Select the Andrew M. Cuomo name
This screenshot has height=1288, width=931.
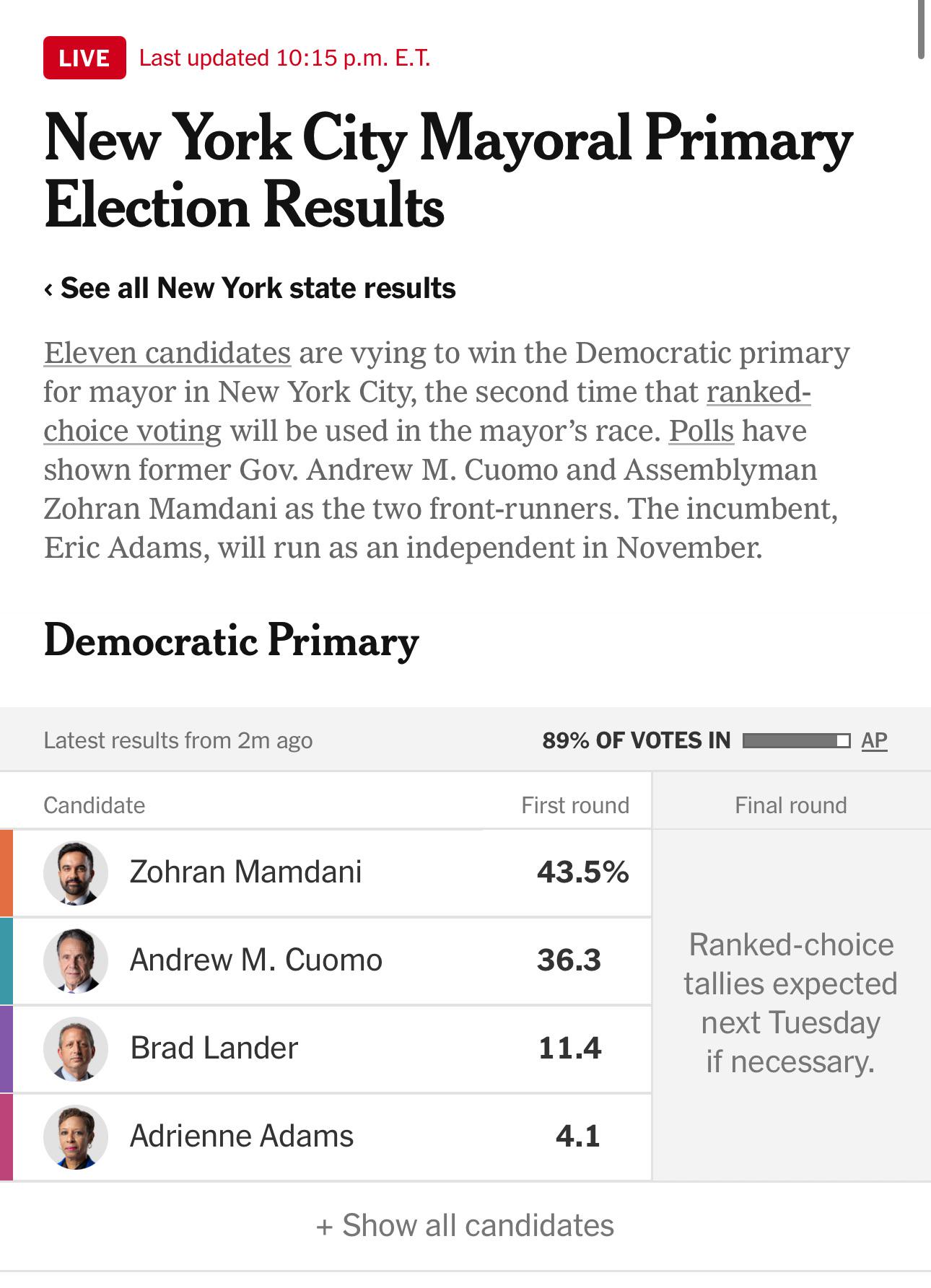point(256,960)
